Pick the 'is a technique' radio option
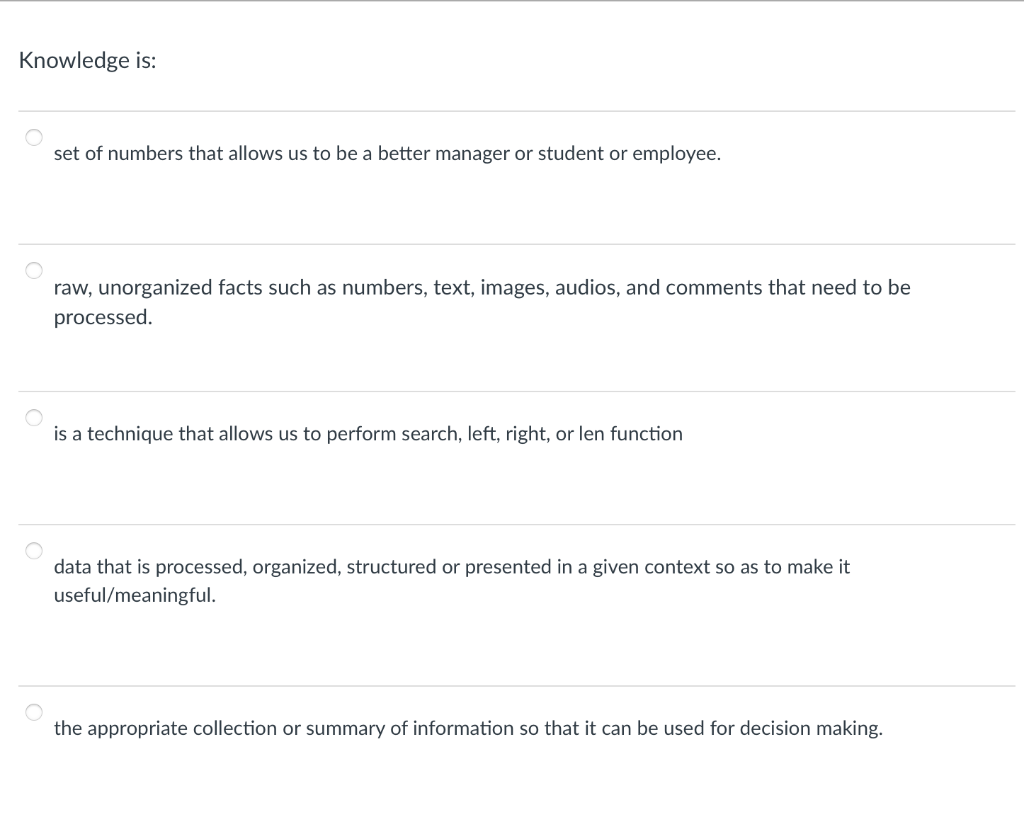This screenshot has width=1024, height=817. click(34, 417)
